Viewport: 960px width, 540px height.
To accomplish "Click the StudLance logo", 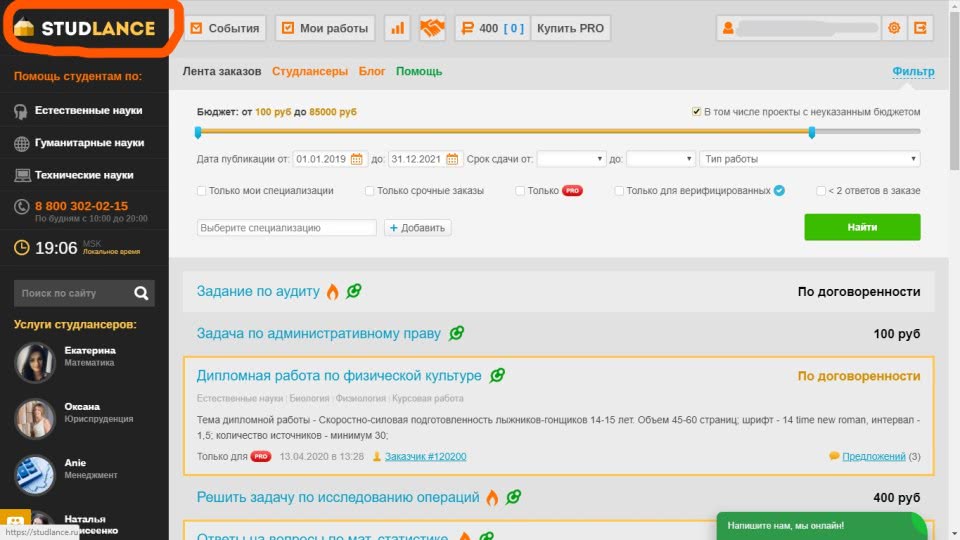I will tap(85, 28).
